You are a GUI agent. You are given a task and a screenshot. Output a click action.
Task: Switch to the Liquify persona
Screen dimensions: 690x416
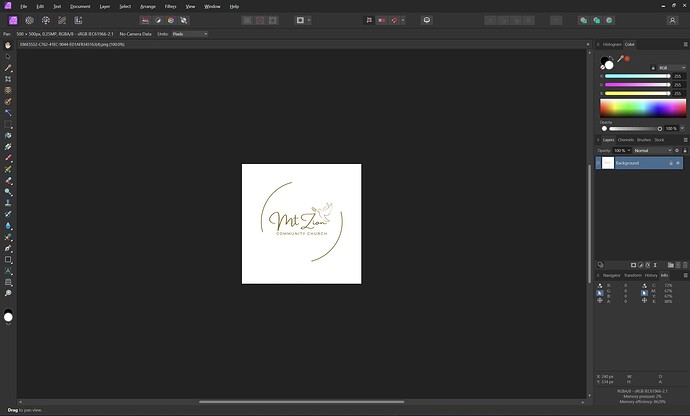click(x=29, y=20)
